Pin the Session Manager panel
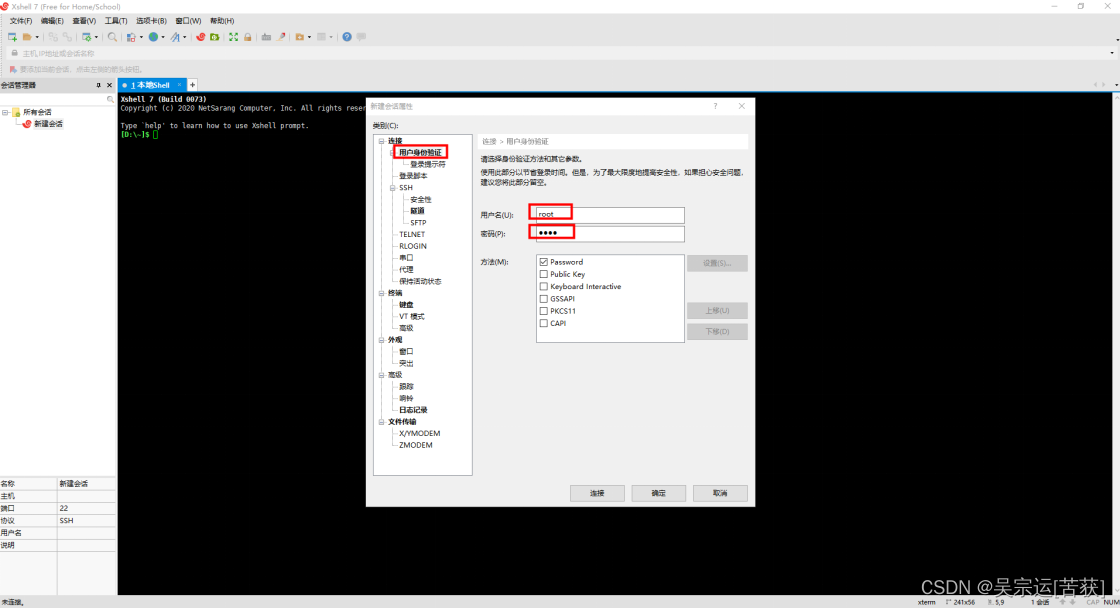This screenshot has height=608, width=1120. pyautogui.click(x=99, y=85)
